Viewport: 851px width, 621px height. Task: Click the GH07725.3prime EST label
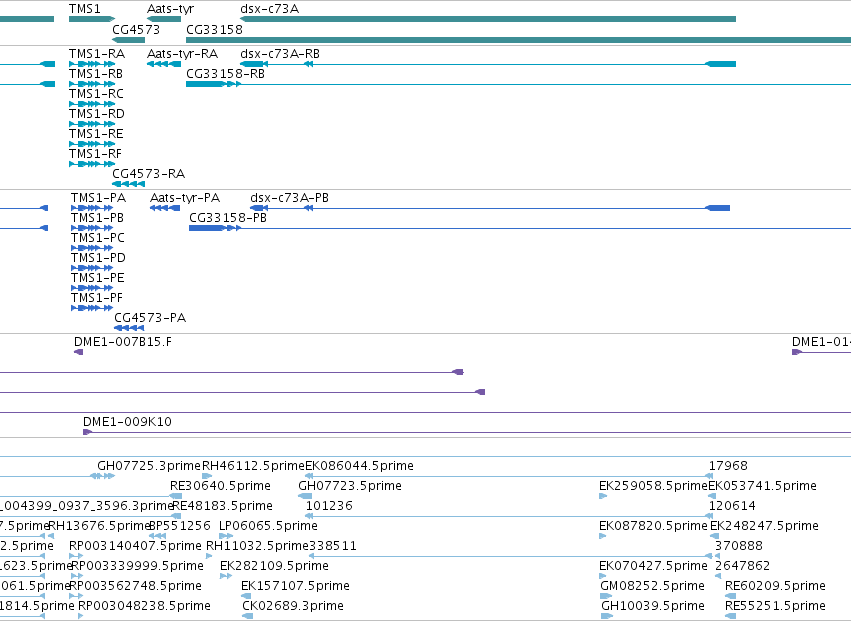click(x=149, y=466)
